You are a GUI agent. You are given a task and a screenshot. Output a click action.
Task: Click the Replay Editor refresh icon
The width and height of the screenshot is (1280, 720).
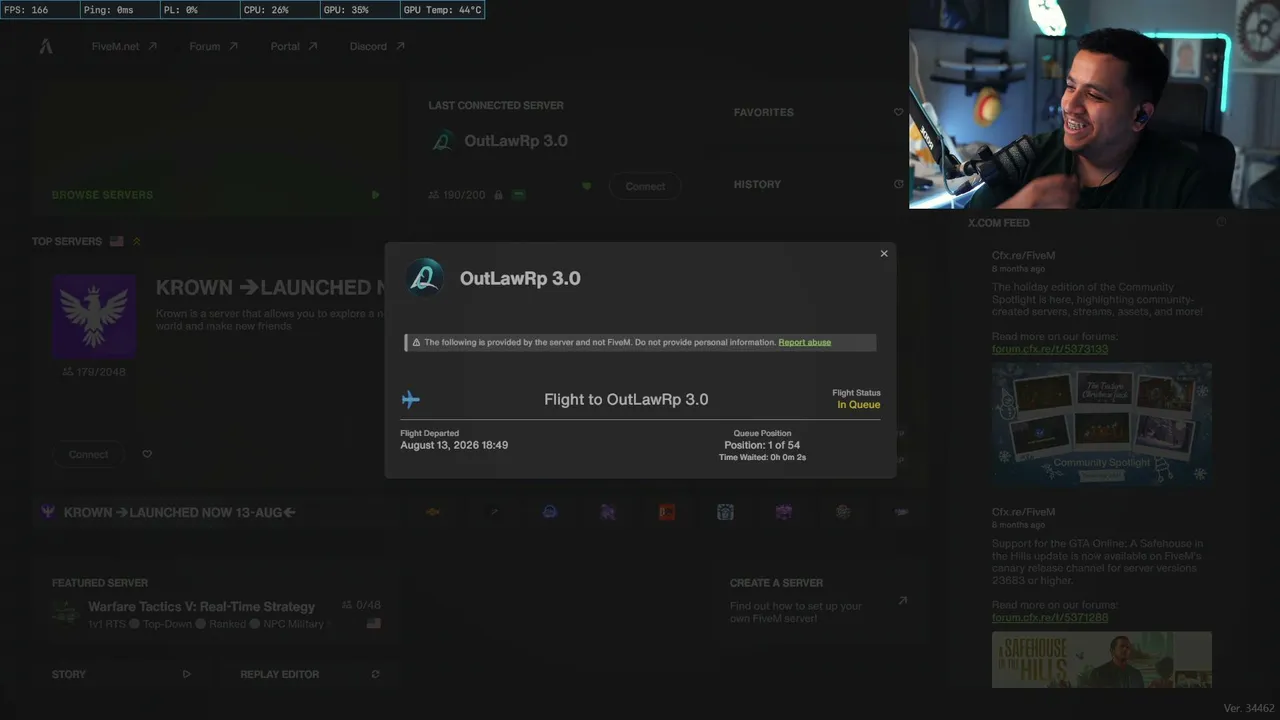pos(375,674)
